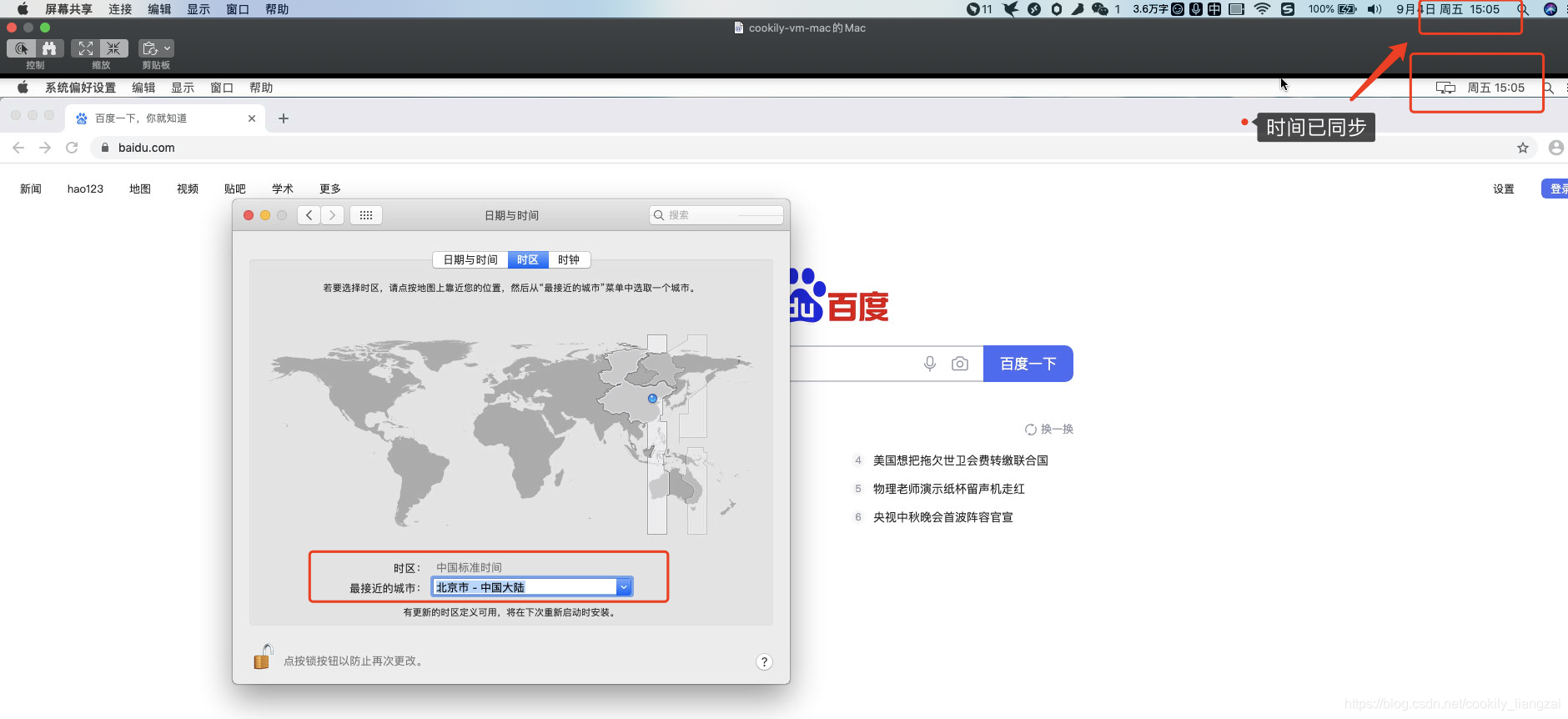Open Baidu Maps (地图) link
This screenshot has width=1568, height=719.
(x=140, y=189)
